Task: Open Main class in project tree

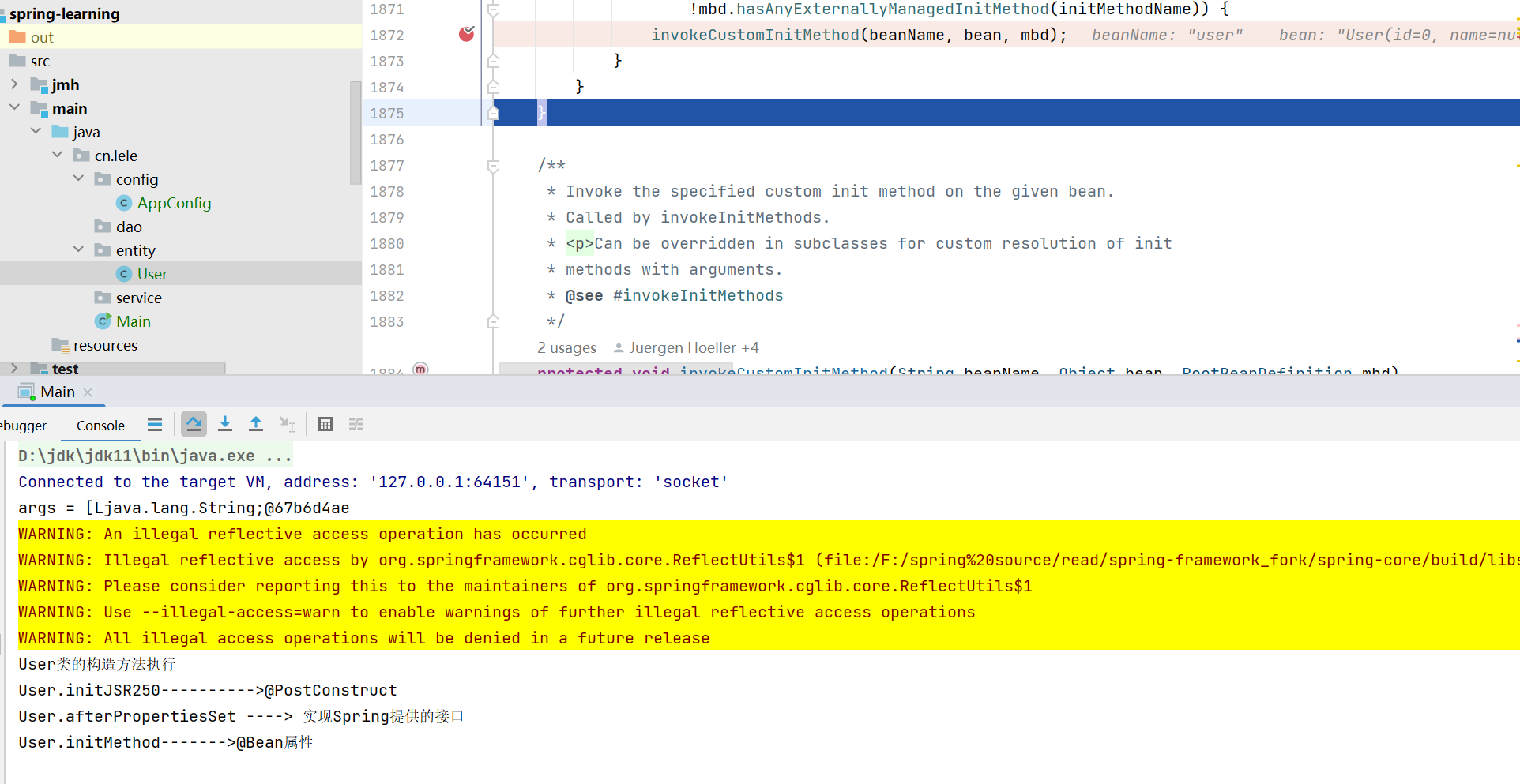Action: 133,321
